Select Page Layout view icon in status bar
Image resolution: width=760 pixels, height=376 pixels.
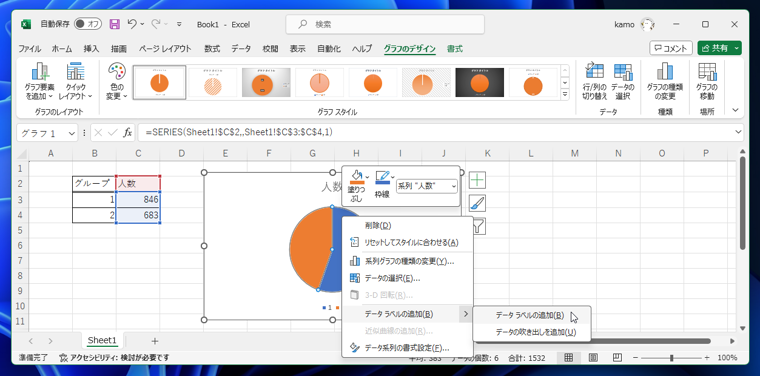click(593, 358)
